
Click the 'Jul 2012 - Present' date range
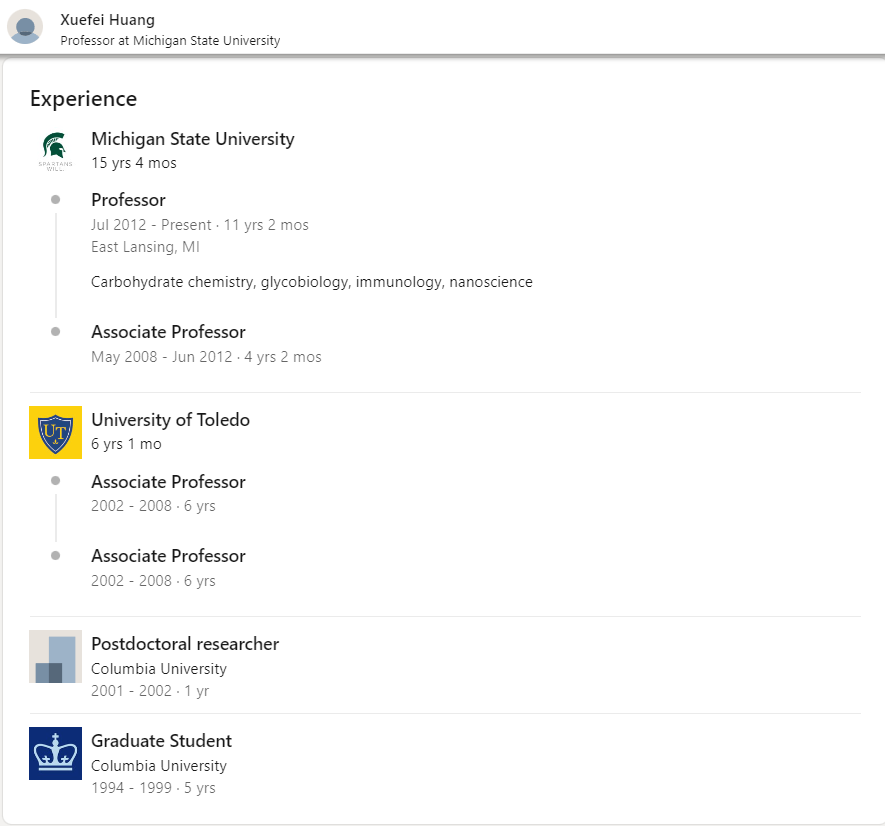coord(151,225)
